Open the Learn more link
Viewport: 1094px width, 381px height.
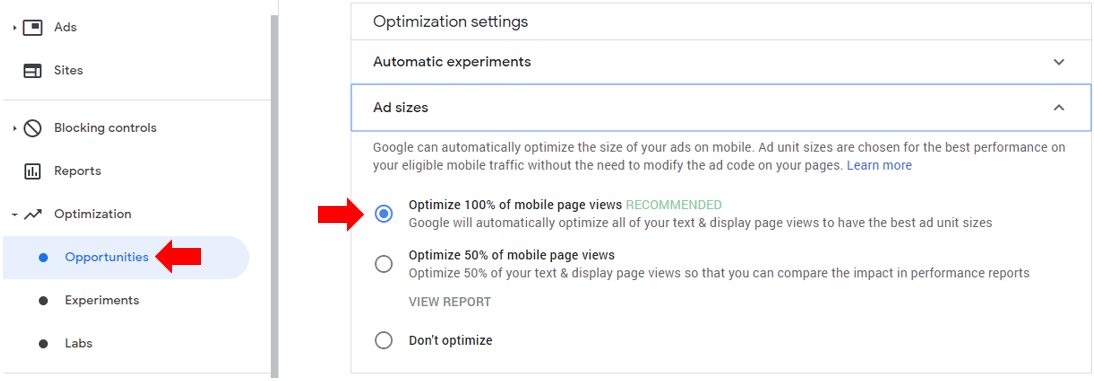[879, 166]
